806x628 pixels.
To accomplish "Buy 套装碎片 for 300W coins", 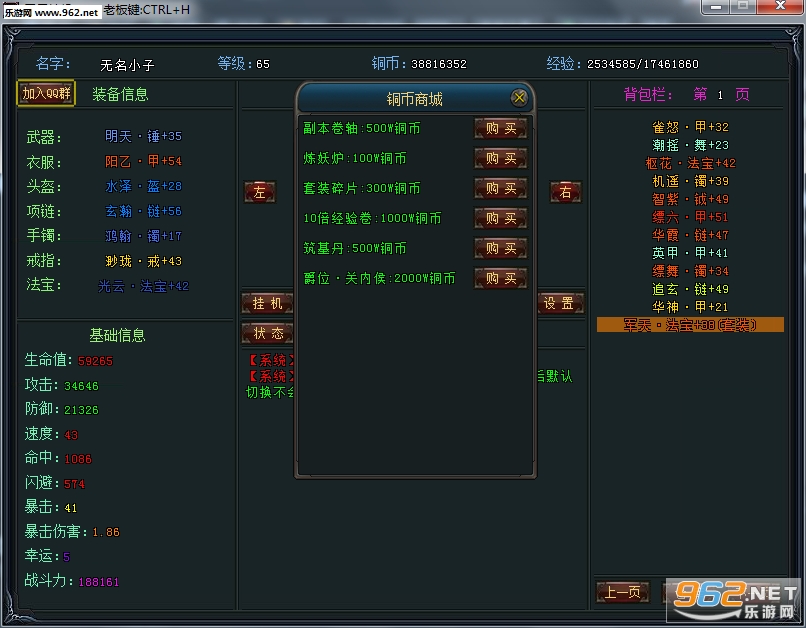I will pos(500,188).
